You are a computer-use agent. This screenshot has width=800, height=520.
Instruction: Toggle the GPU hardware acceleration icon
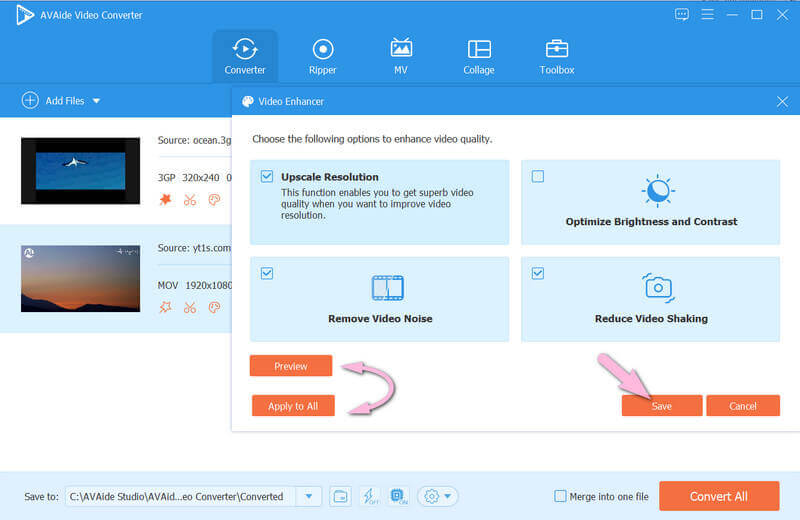(399, 496)
